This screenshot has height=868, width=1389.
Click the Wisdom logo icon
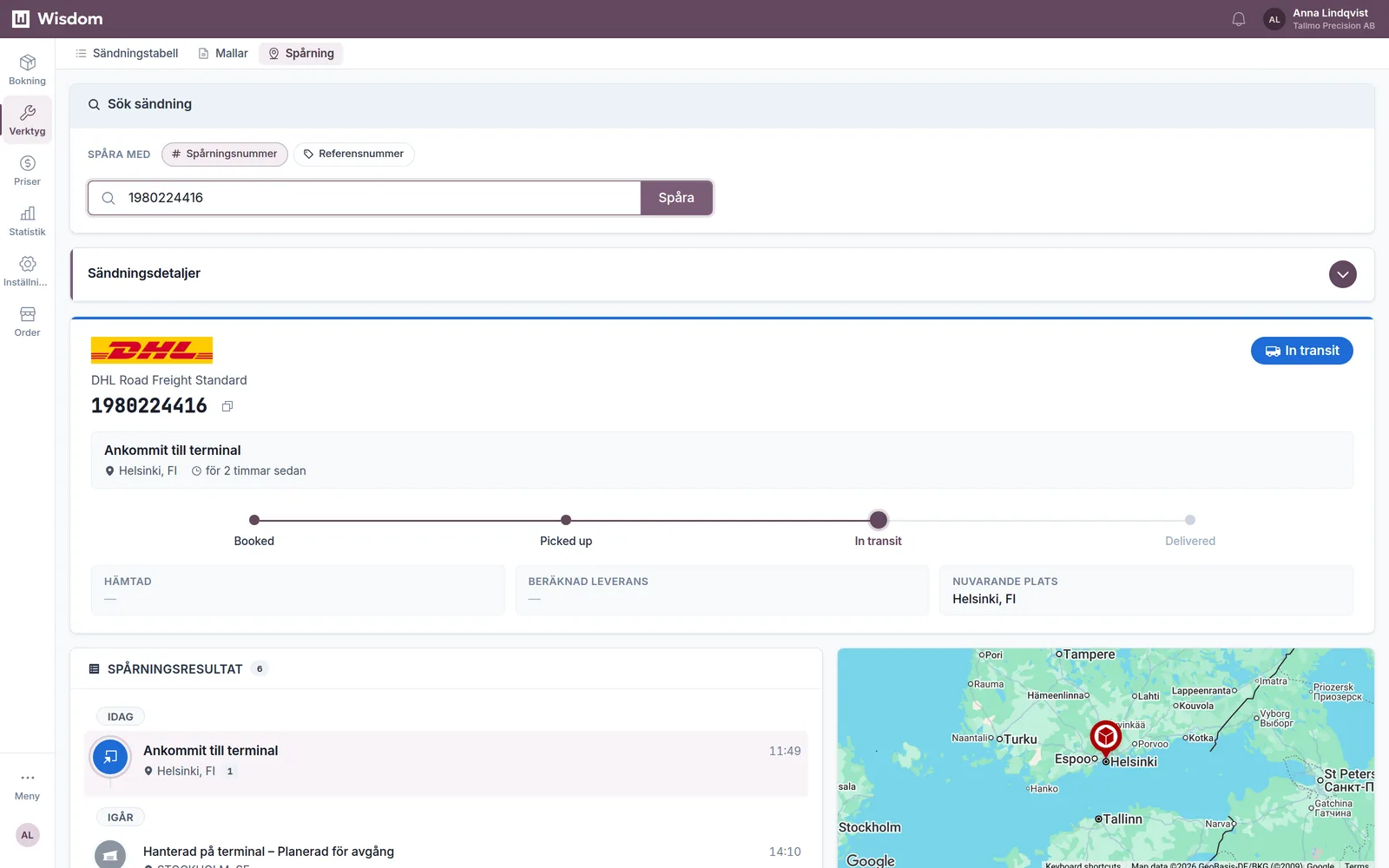pos(21,19)
